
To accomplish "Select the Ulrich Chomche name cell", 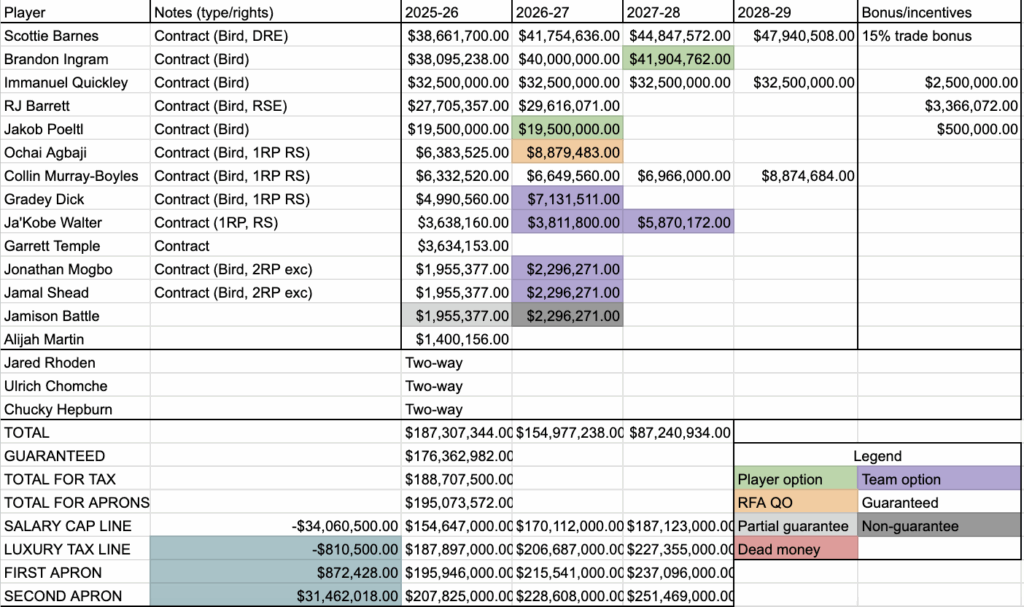I will point(75,386).
